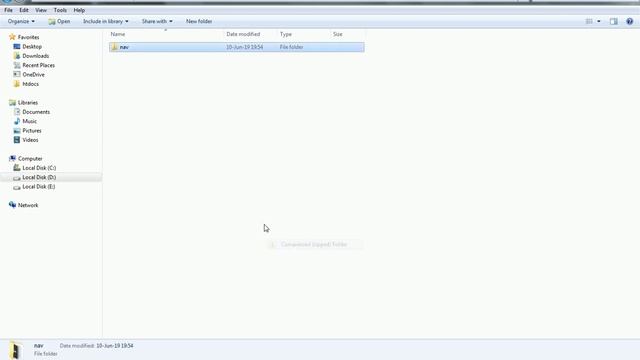Image resolution: width=640 pixels, height=360 pixels.
Task: Click the Network icon in sidebar
Action: (12, 205)
